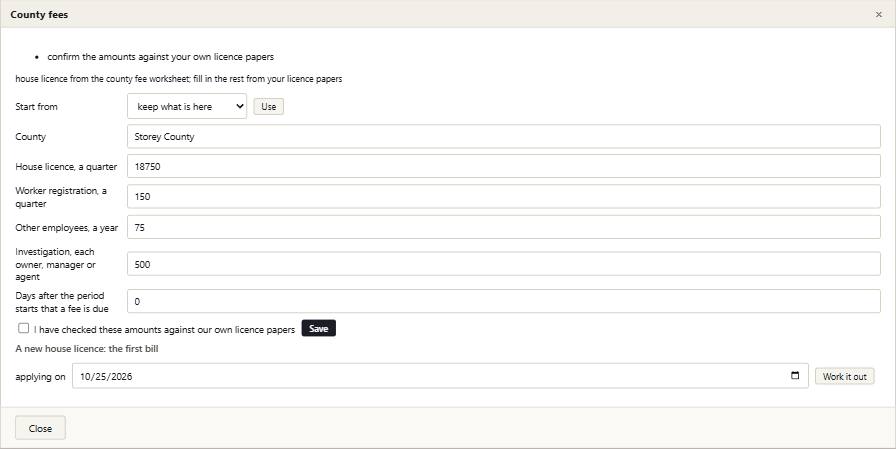Click the 'A new house licence: the first bill' heading

point(87,349)
